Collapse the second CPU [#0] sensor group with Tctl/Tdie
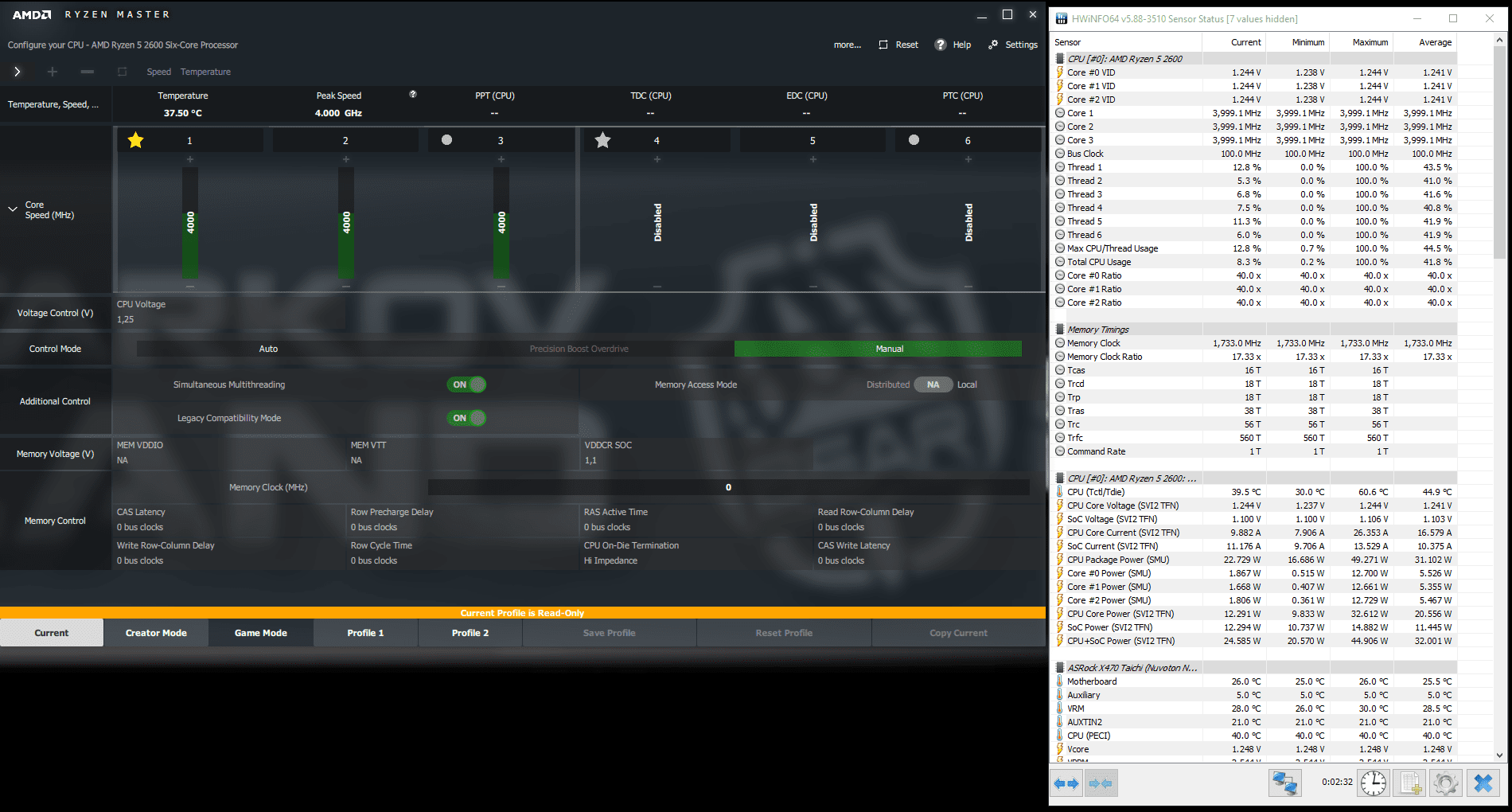The image size is (1512, 812). (x=1060, y=478)
